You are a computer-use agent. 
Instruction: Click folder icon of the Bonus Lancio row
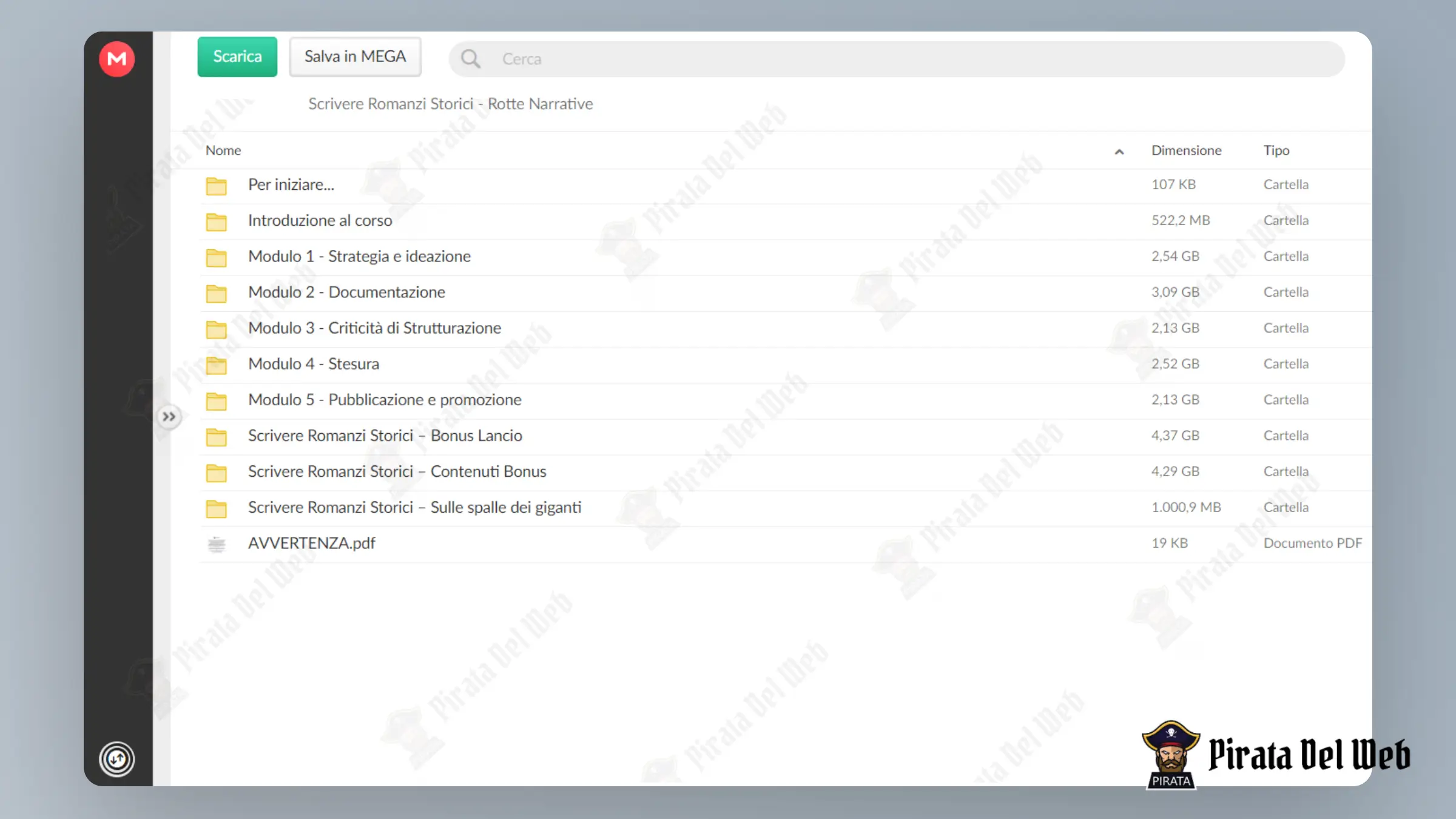click(216, 436)
